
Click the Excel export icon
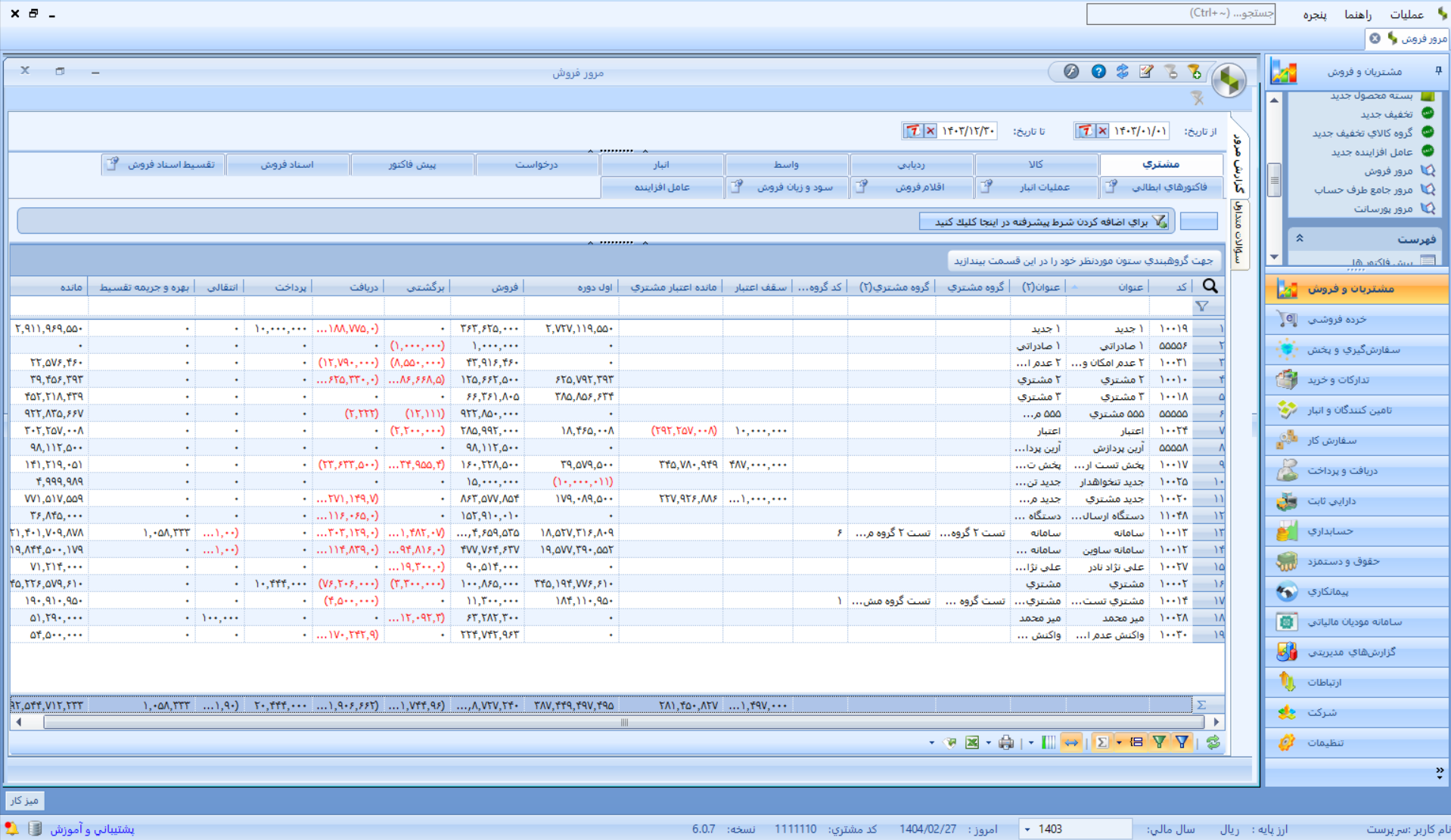[972, 742]
